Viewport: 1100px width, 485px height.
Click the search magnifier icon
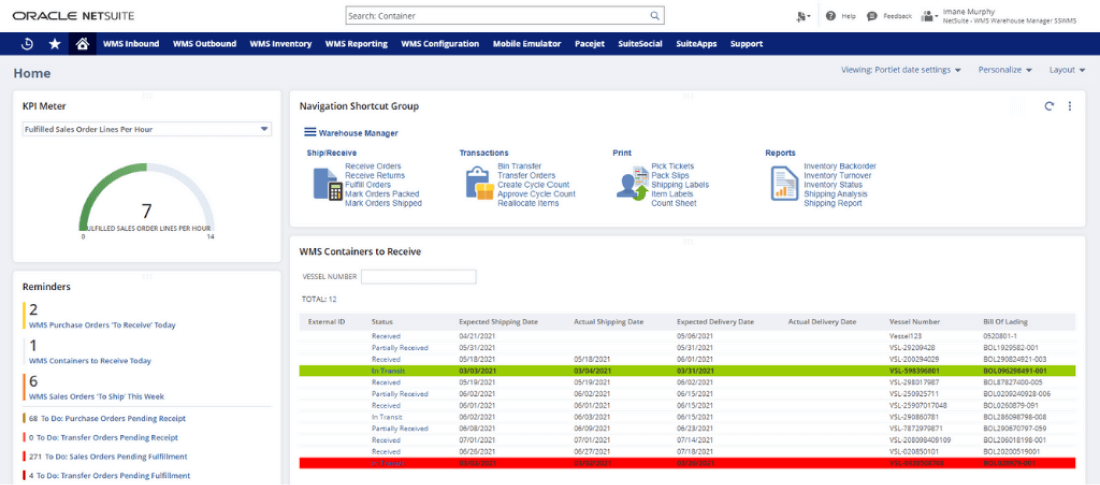[654, 15]
